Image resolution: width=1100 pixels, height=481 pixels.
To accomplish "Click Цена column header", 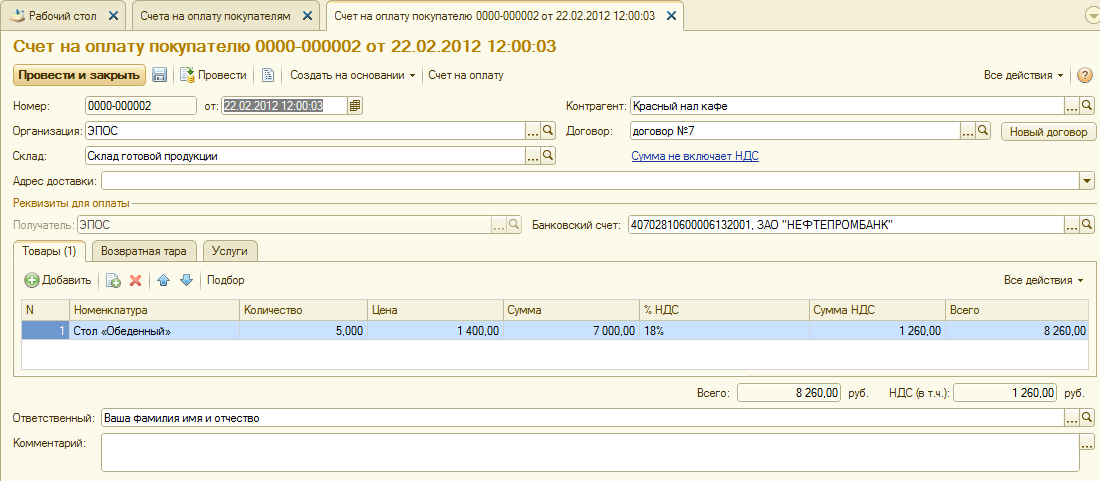I will pyautogui.click(x=435, y=310).
